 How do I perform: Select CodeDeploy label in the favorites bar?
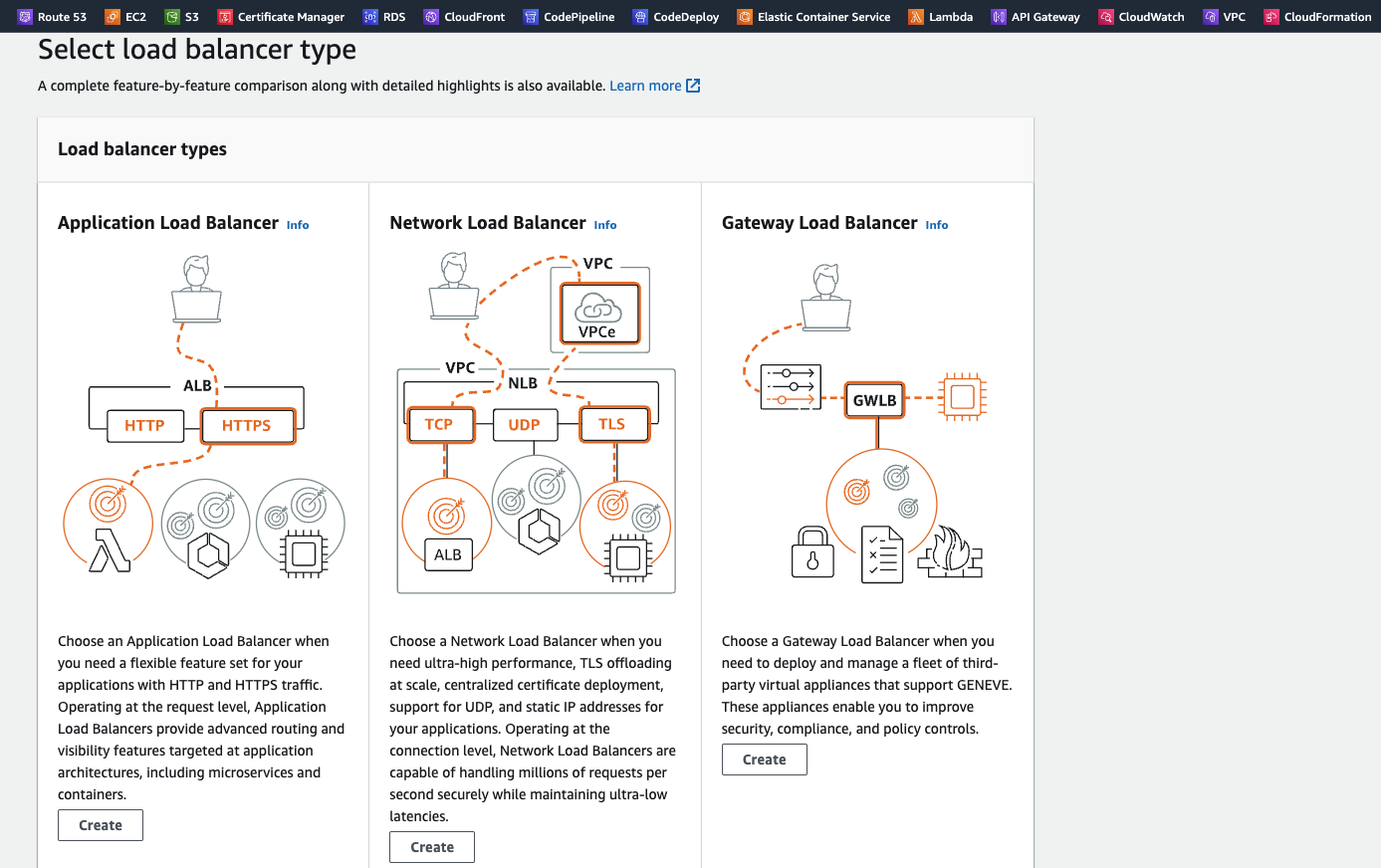(686, 17)
